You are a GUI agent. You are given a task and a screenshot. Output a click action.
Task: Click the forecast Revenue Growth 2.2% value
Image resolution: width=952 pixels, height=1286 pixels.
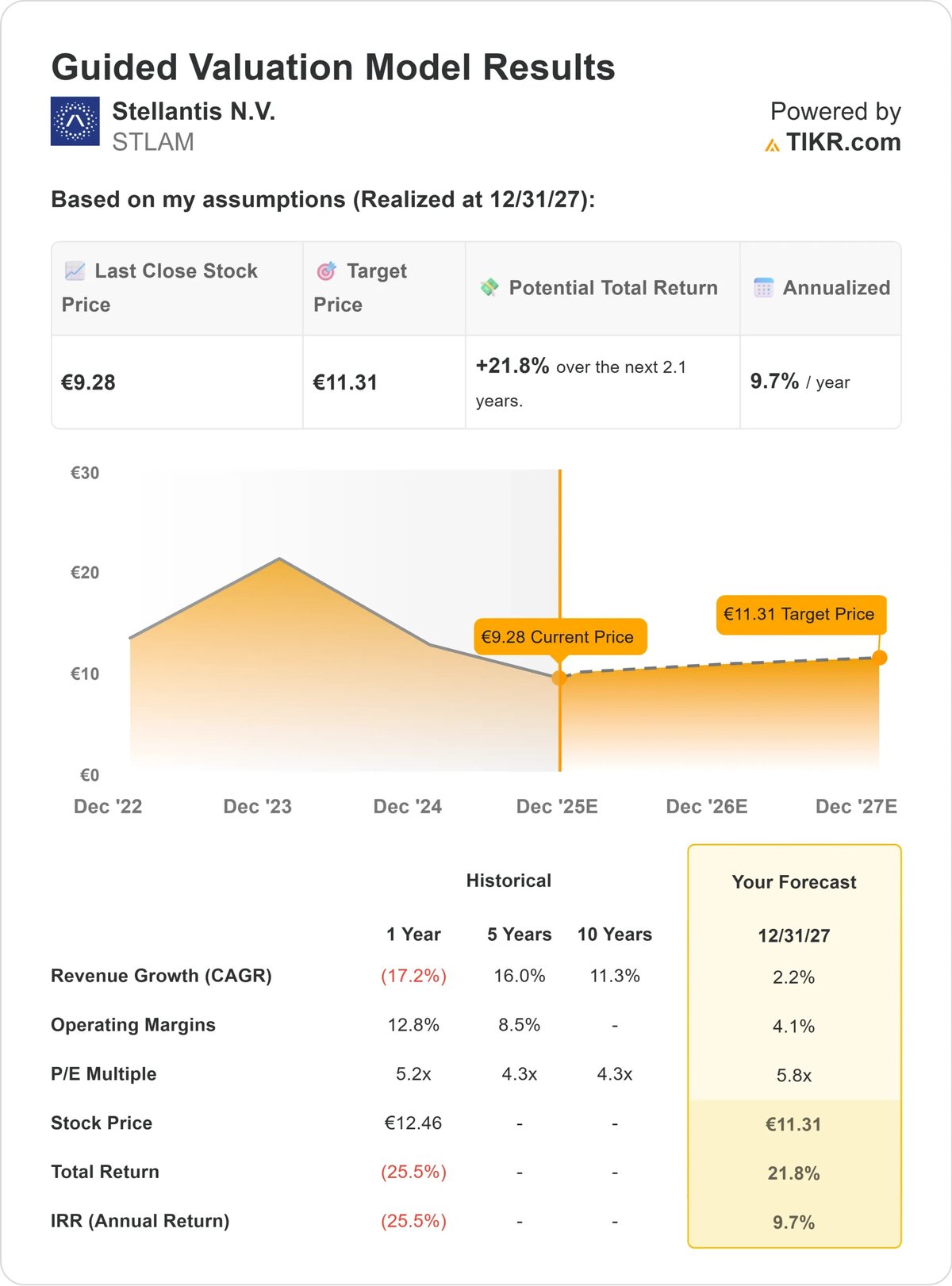point(794,977)
